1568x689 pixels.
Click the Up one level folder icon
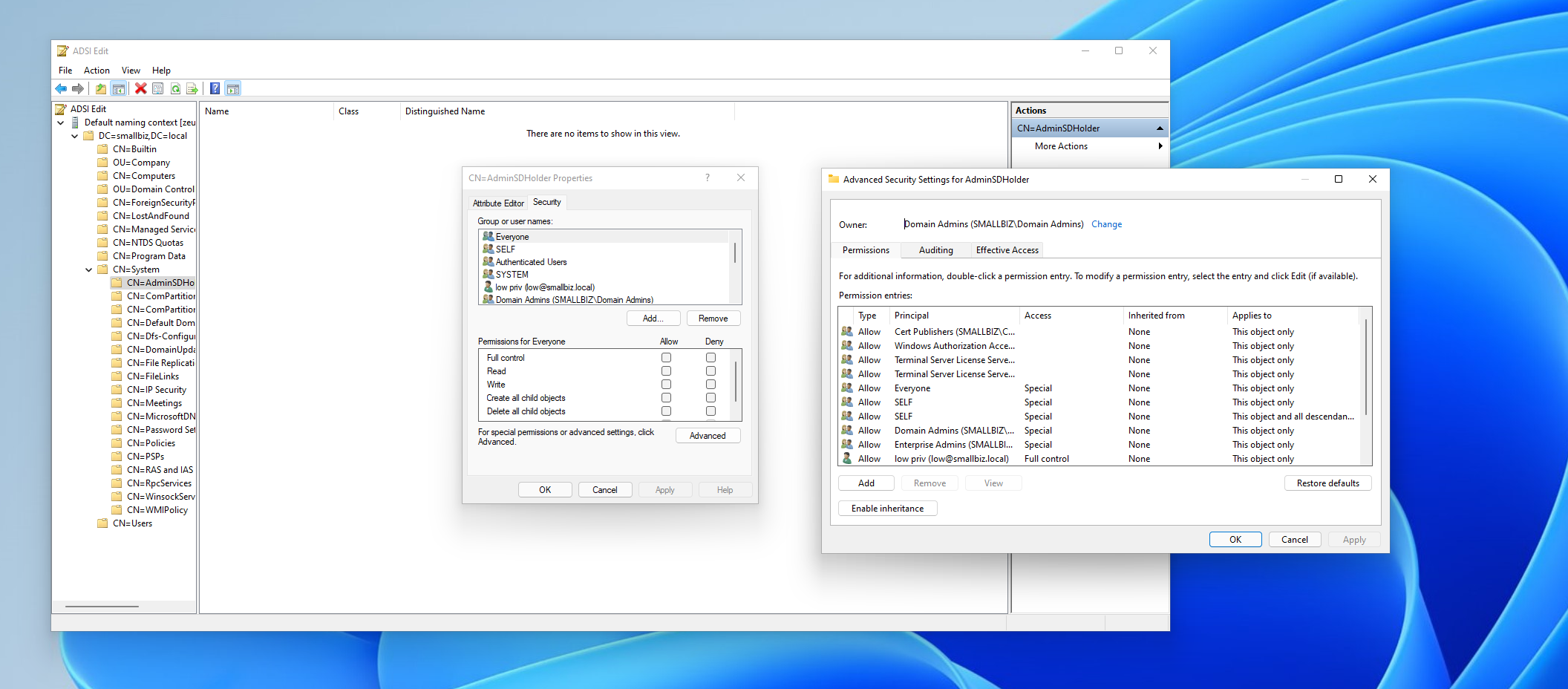click(x=101, y=89)
